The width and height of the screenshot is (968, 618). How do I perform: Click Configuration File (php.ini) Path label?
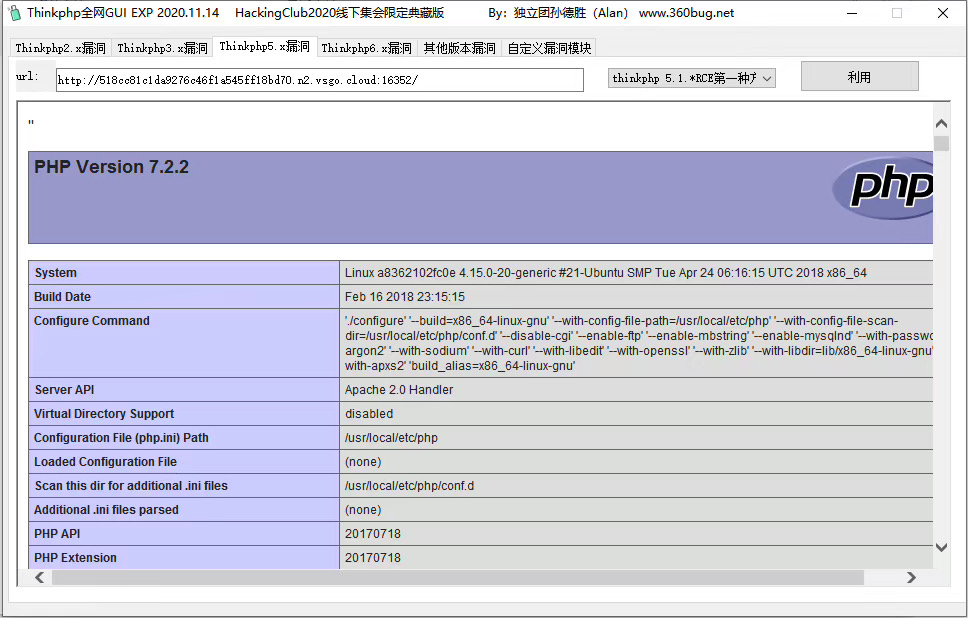click(121, 438)
